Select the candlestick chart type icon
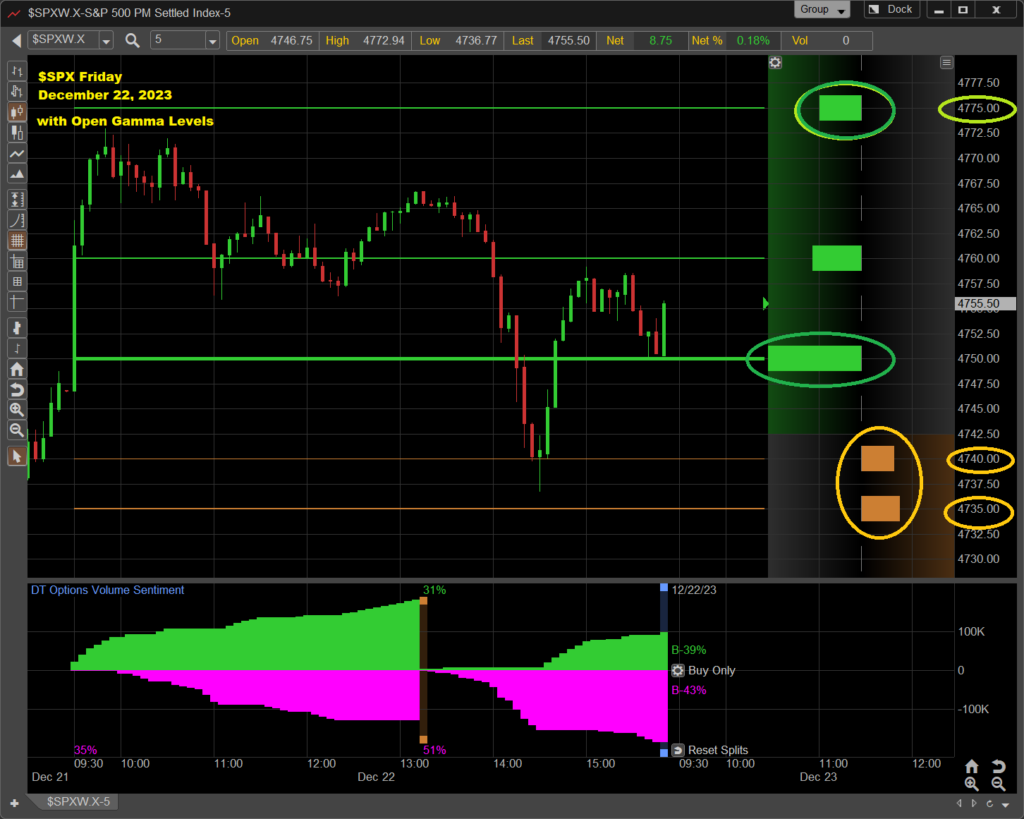This screenshot has width=1024, height=819. pyautogui.click(x=16, y=112)
